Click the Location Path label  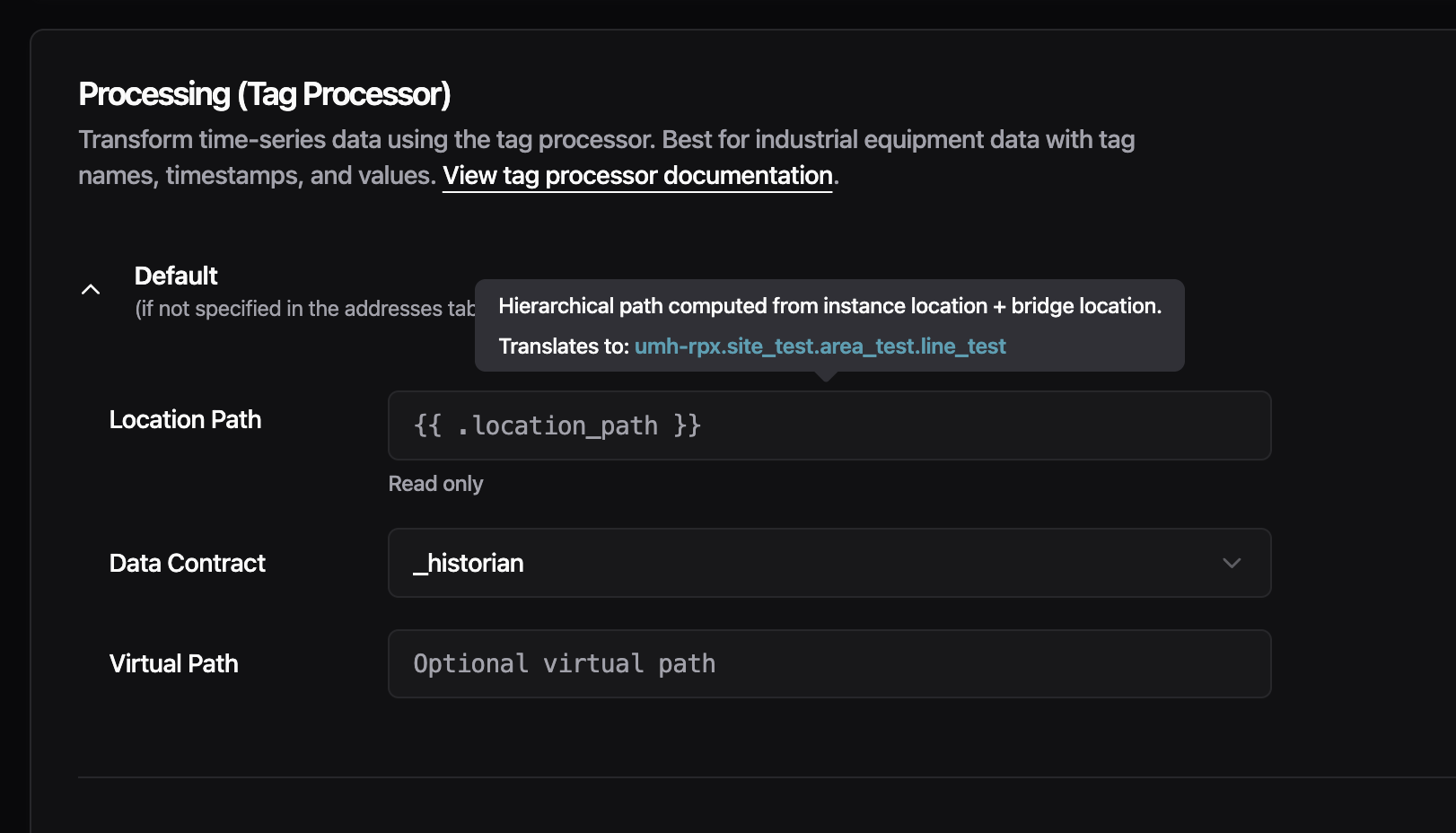185,419
